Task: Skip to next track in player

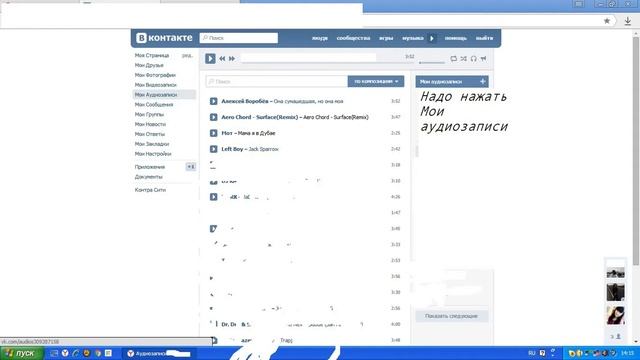Action: (232, 59)
